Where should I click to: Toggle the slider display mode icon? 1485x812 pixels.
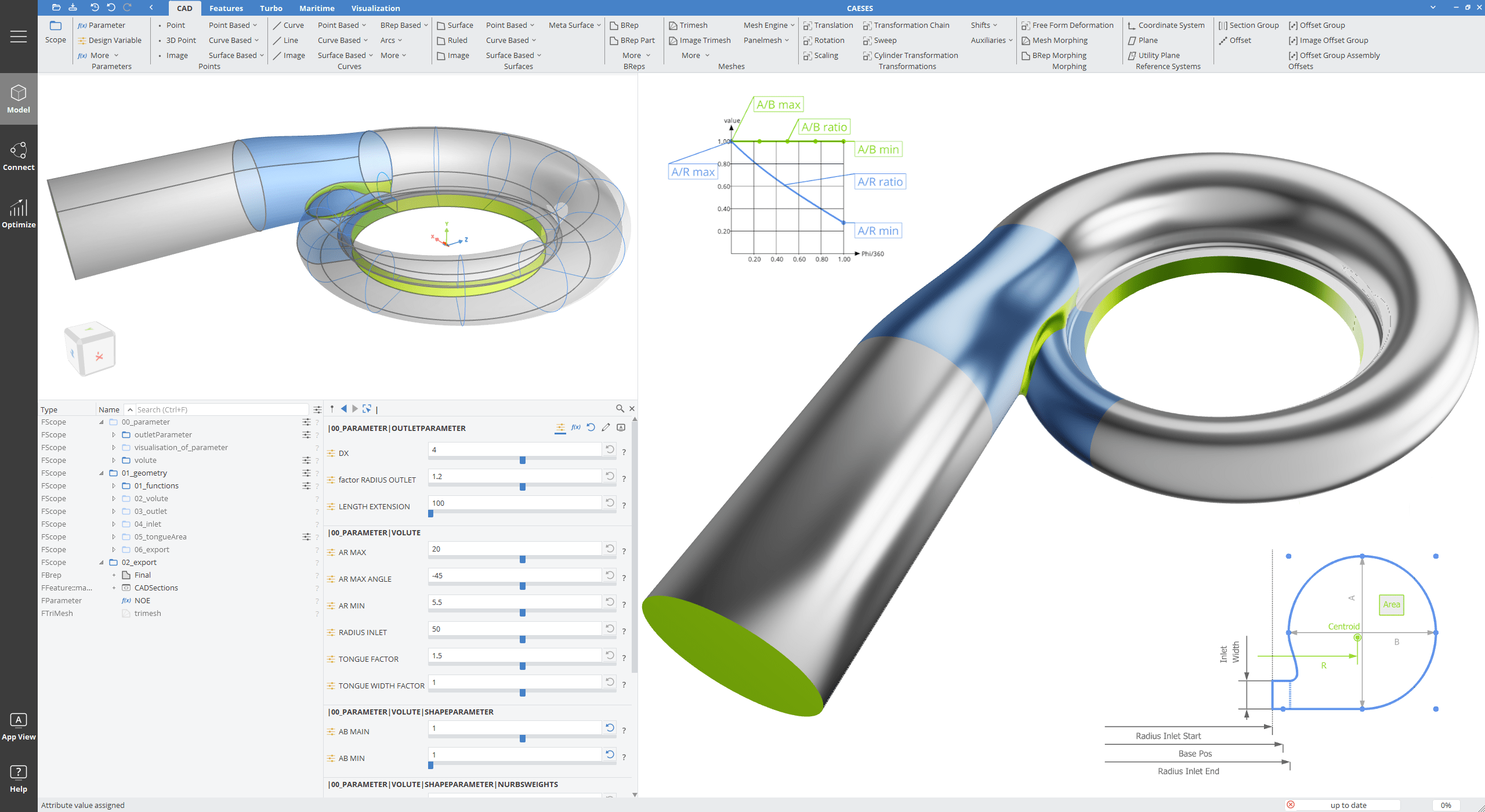point(560,427)
